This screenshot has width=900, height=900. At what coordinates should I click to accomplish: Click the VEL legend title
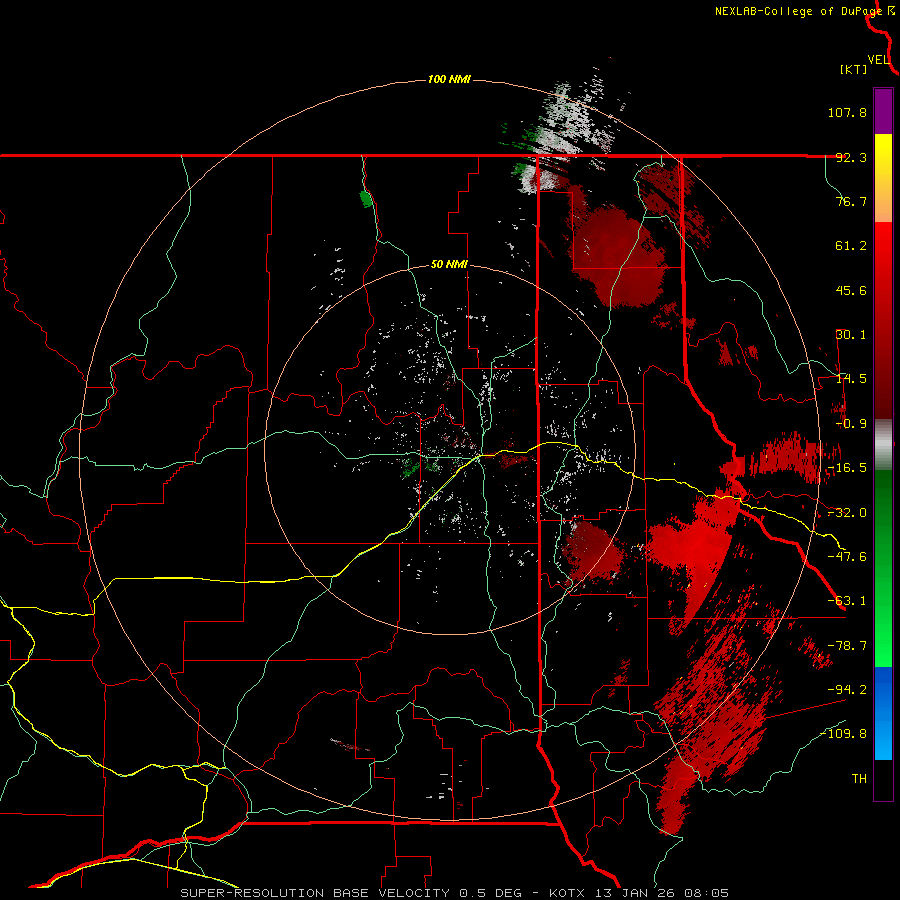pos(878,60)
